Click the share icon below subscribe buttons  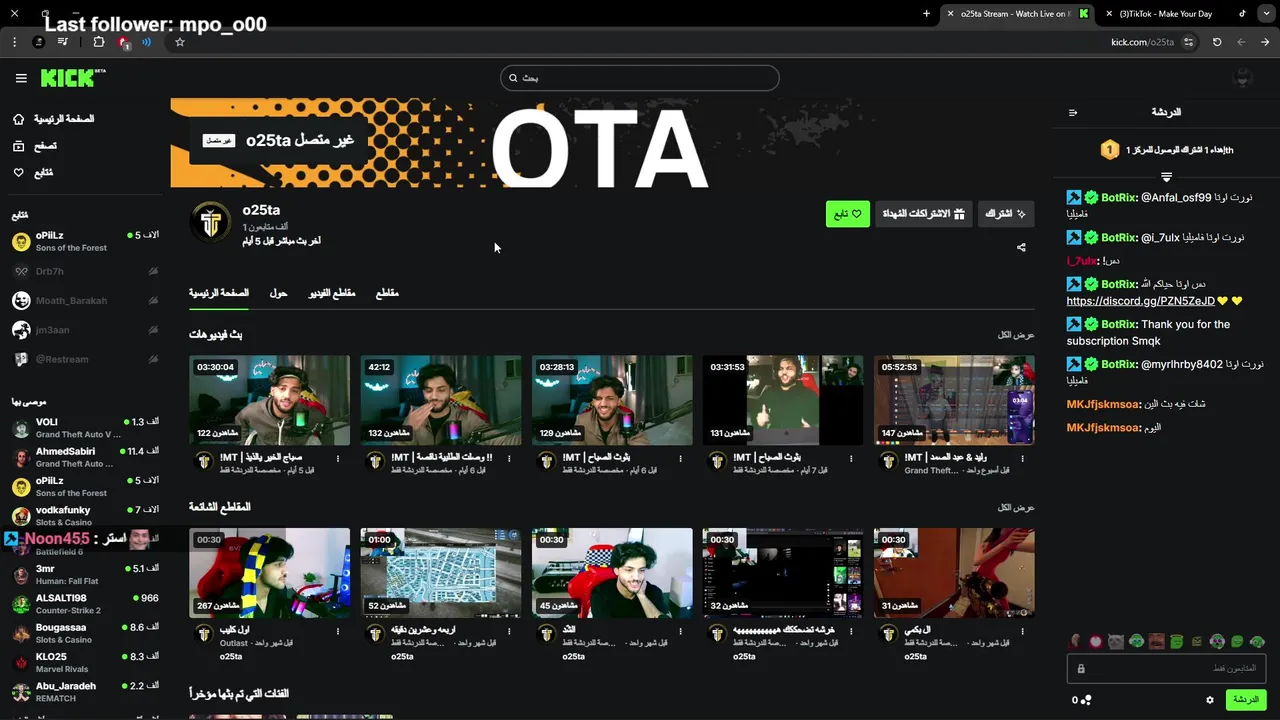[x=1021, y=247]
